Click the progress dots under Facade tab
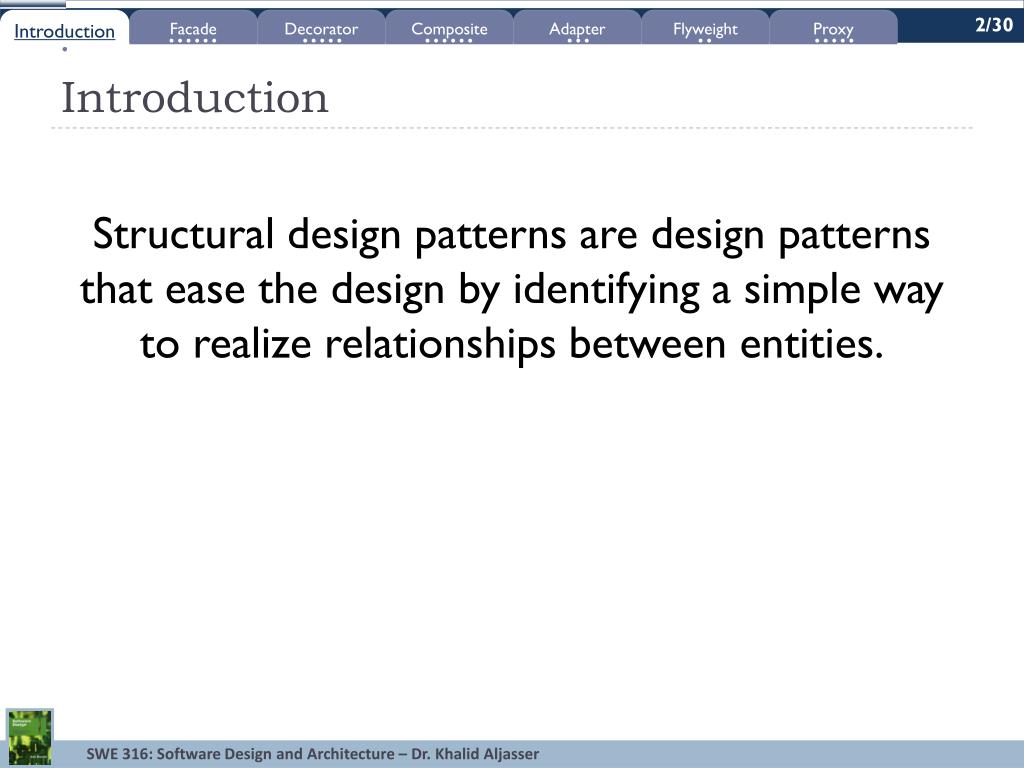The height and width of the screenshot is (768, 1024). click(x=193, y=40)
